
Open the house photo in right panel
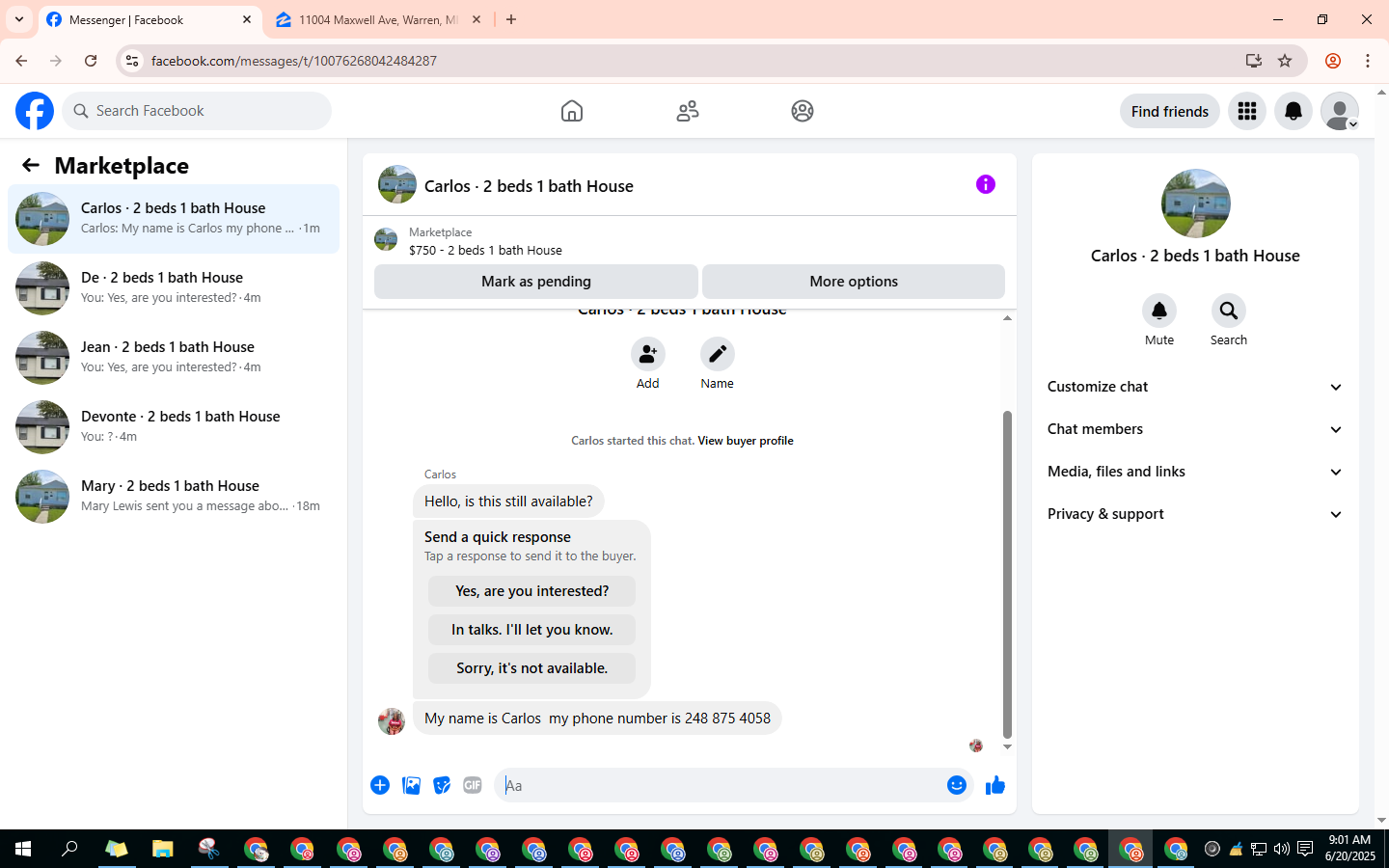click(1196, 203)
